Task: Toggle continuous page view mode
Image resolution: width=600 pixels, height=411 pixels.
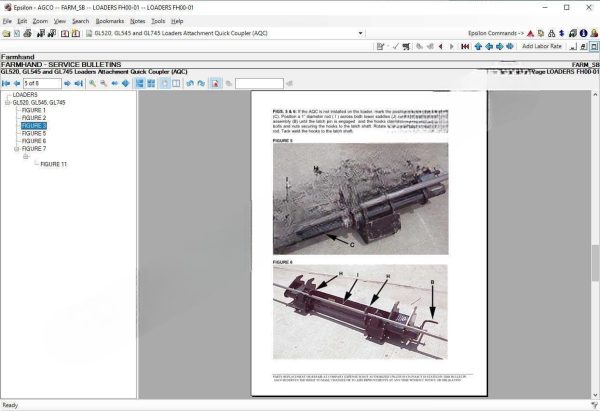Action: pyautogui.click(x=140, y=83)
